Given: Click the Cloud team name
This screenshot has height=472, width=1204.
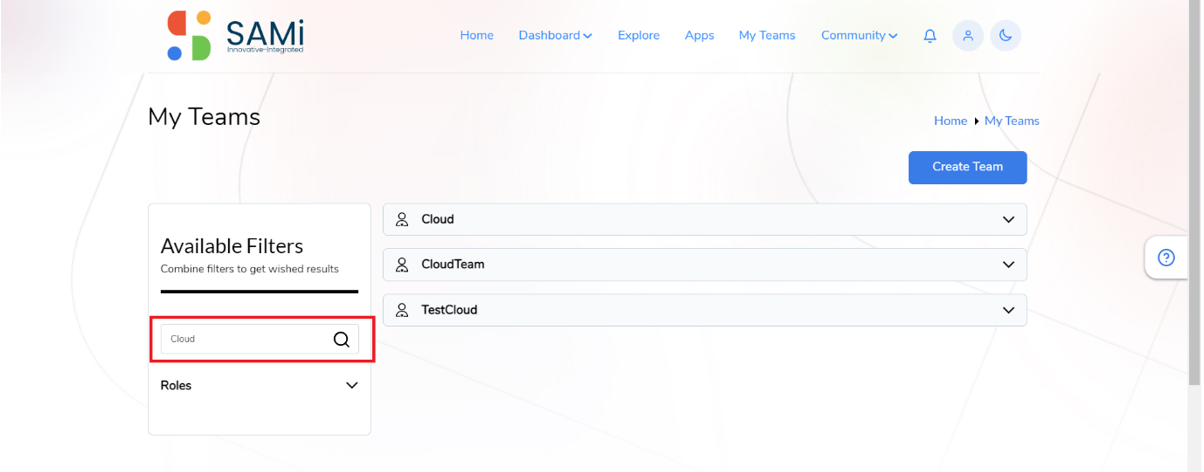Looking at the screenshot, I should pyautogui.click(x=438, y=219).
